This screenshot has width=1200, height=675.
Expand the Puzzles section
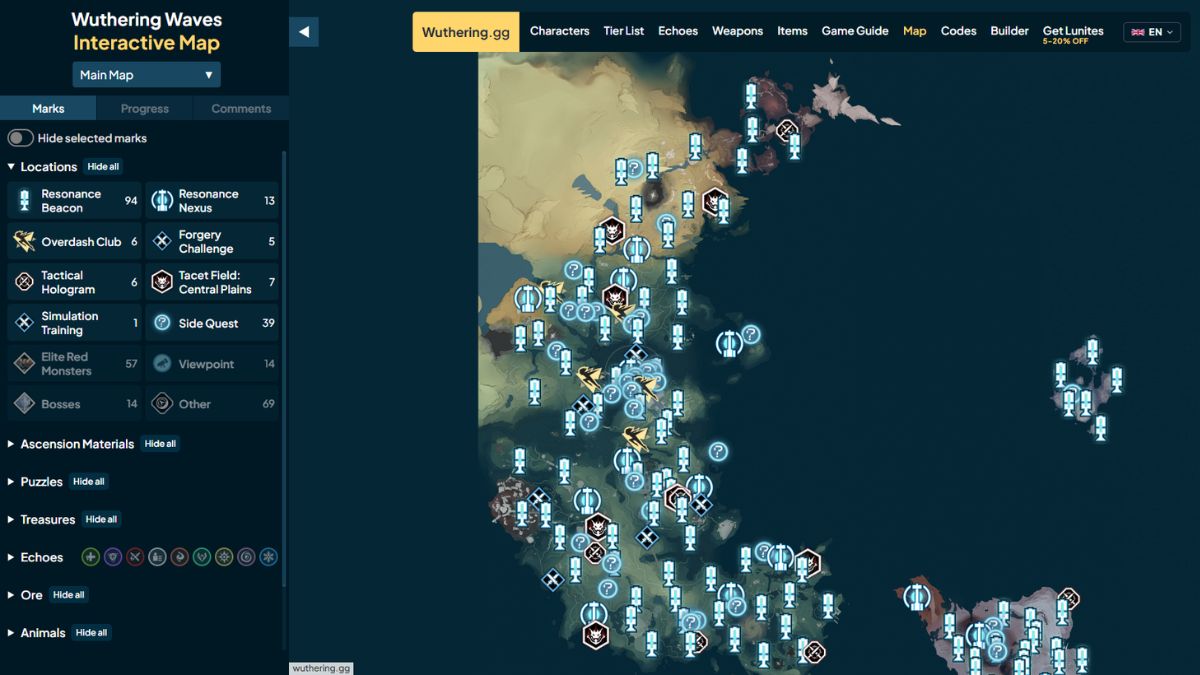pyautogui.click(x=35, y=482)
